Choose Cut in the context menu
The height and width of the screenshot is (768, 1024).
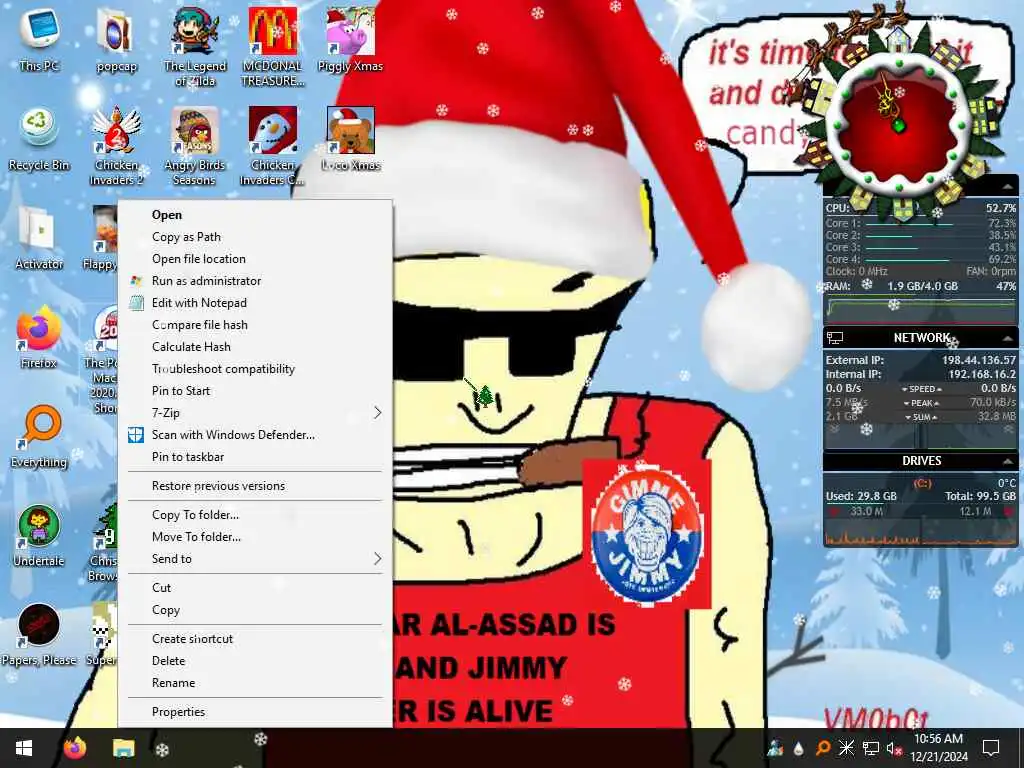click(255, 588)
